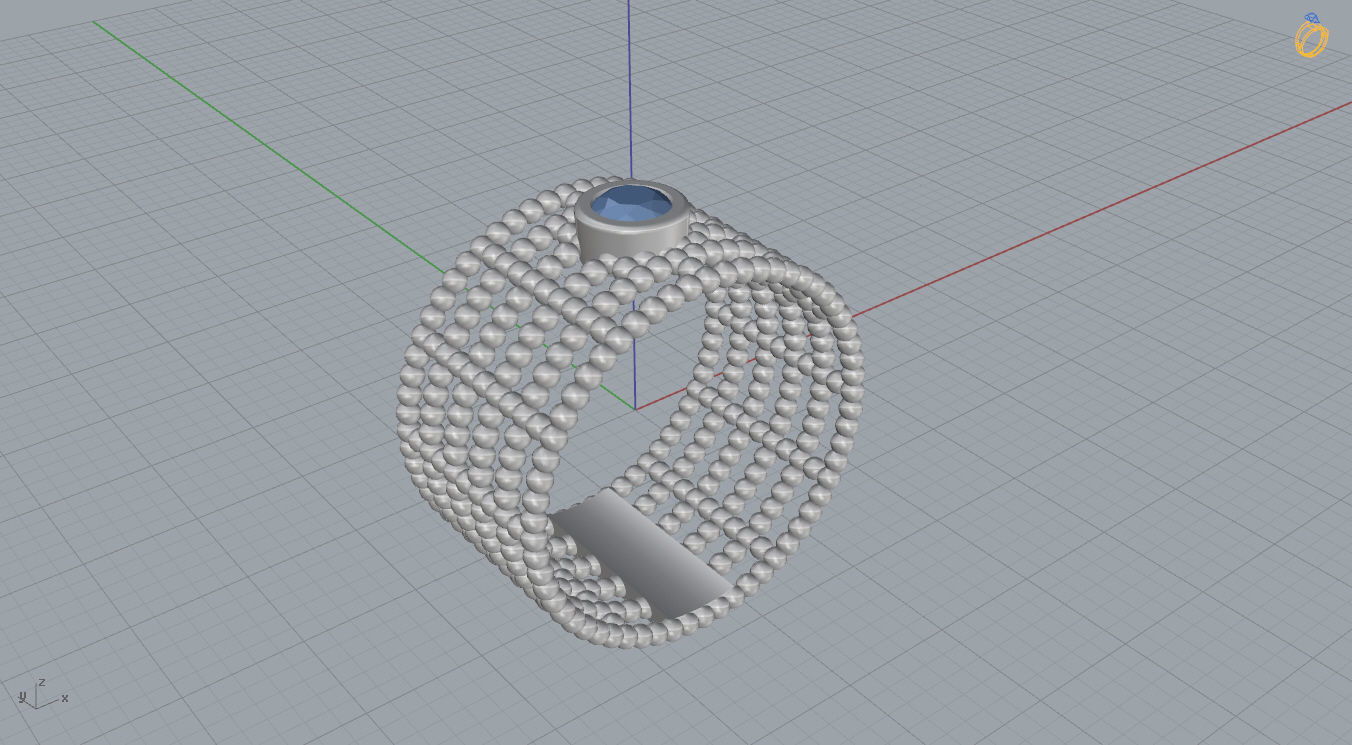The width and height of the screenshot is (1352, 745).
Task: Click the orange ring logo icon
Action: (1311, 35)
